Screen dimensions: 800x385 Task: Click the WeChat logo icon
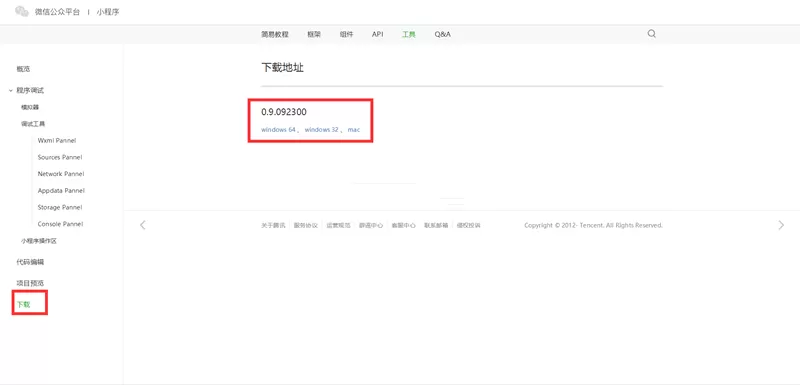tap(22, 11)
